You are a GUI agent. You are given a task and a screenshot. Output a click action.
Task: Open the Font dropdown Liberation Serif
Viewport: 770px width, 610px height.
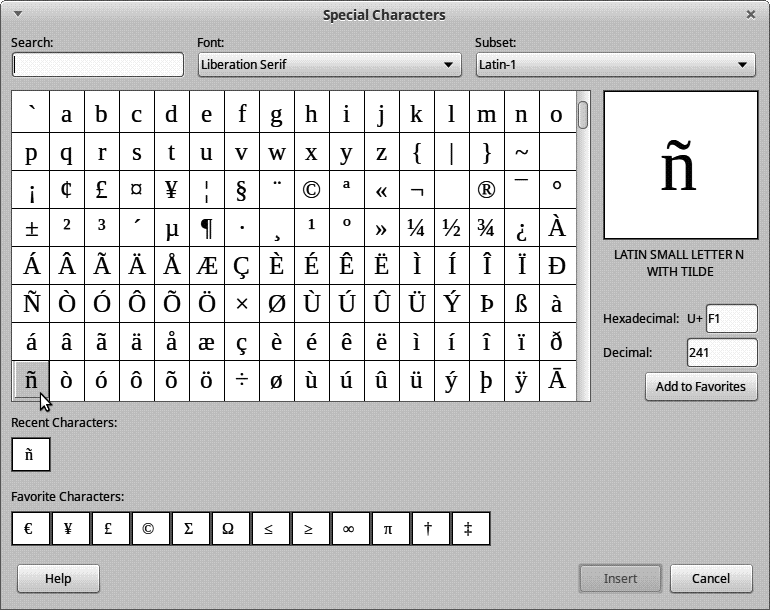[330, 64]
